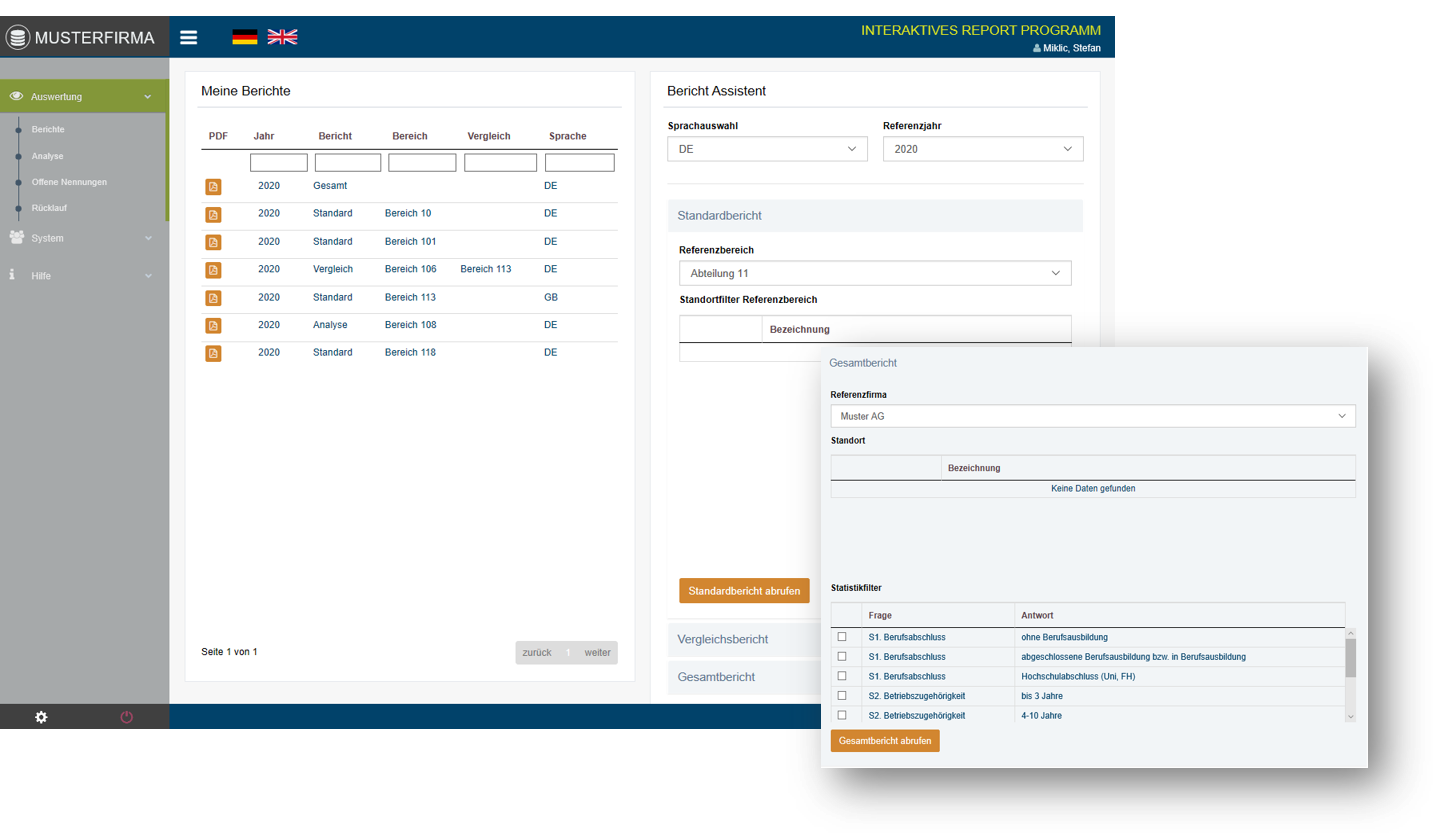Image resolution: width=1433 pixels, height=833 pixels.
Task: Toggle the hamburger menu icon
Action: [189, 38]
